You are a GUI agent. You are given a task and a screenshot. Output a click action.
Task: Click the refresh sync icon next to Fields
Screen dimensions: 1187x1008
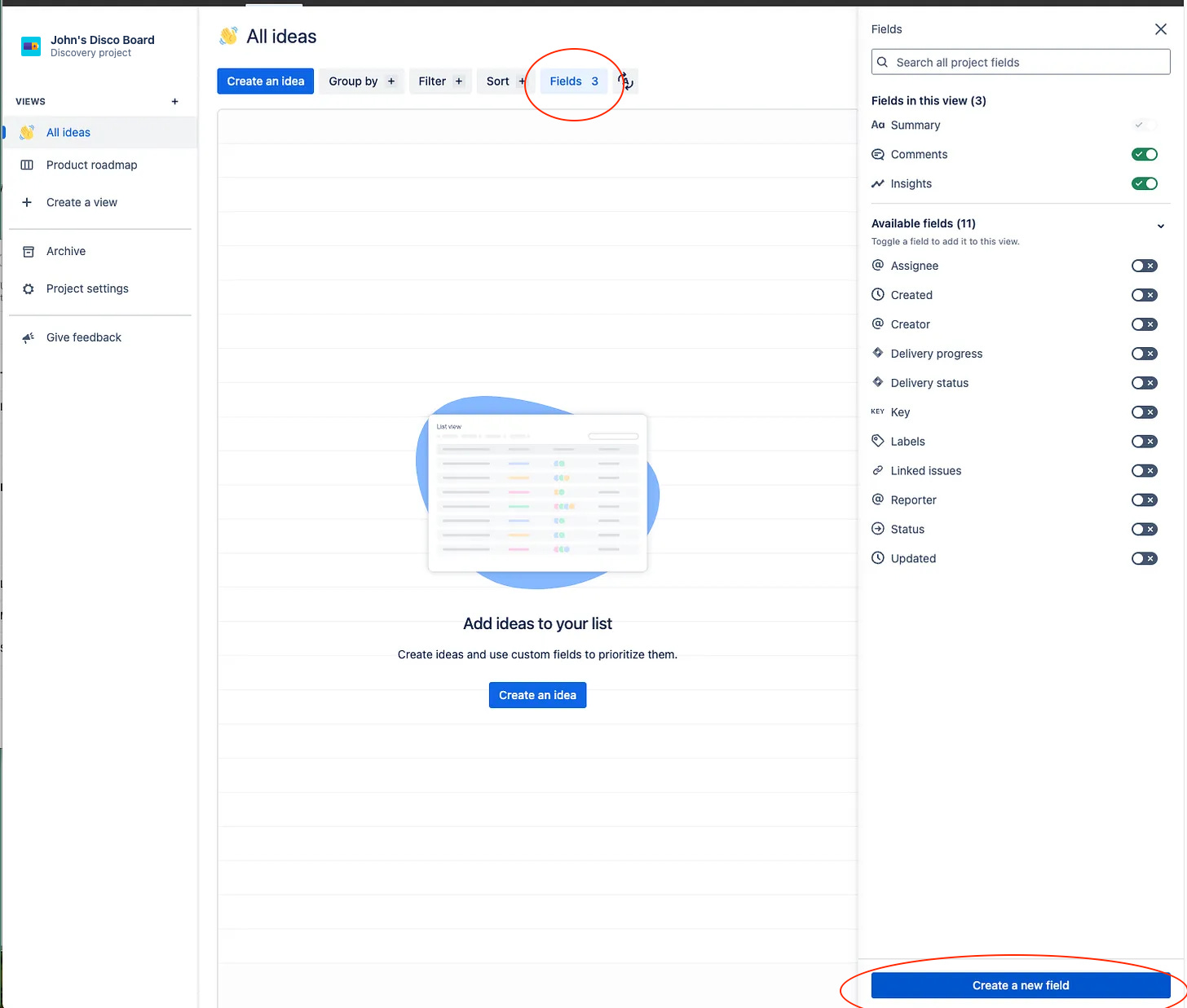[x=625, y=81]
